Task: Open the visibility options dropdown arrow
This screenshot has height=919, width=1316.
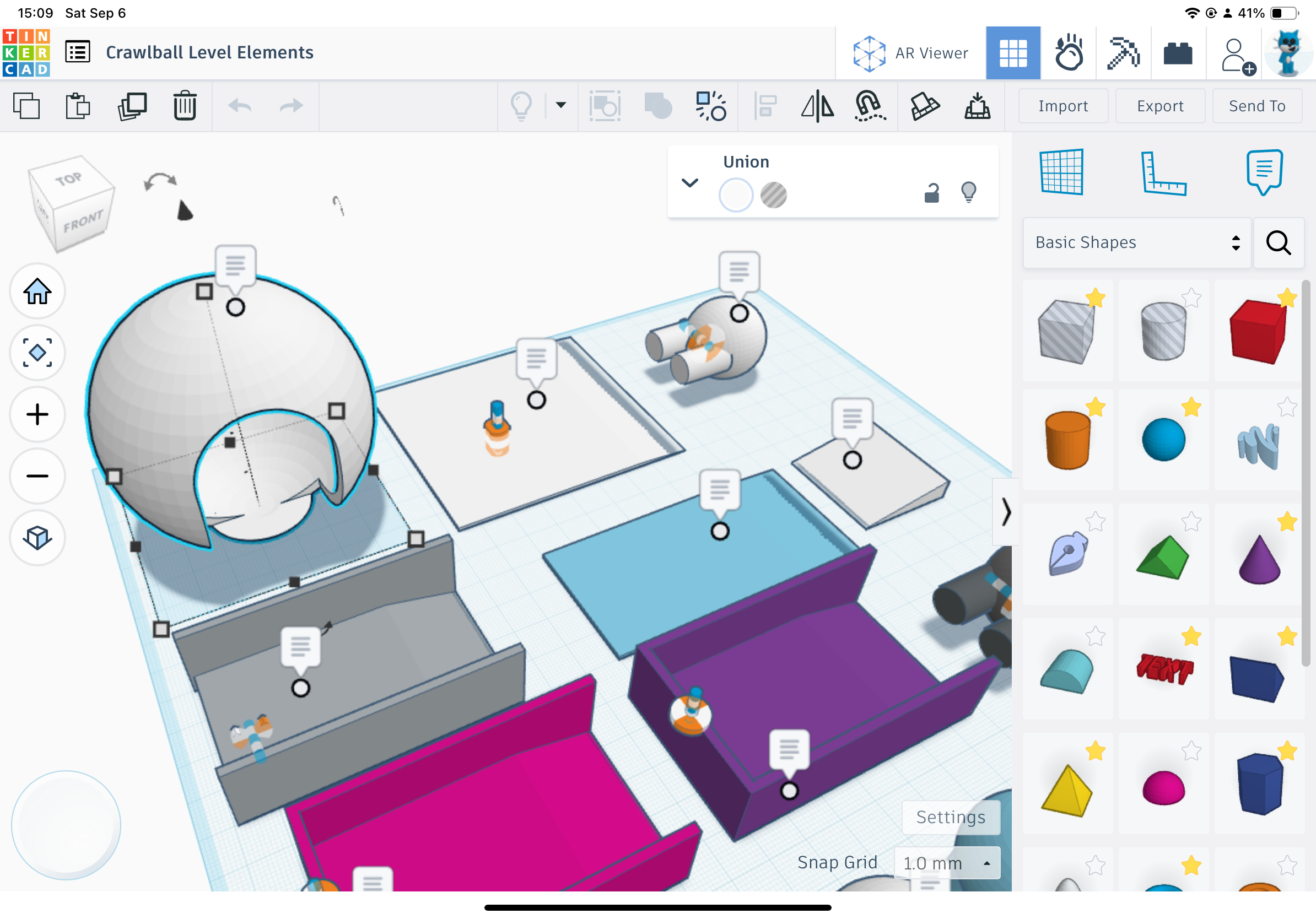Action: (560, 105)
